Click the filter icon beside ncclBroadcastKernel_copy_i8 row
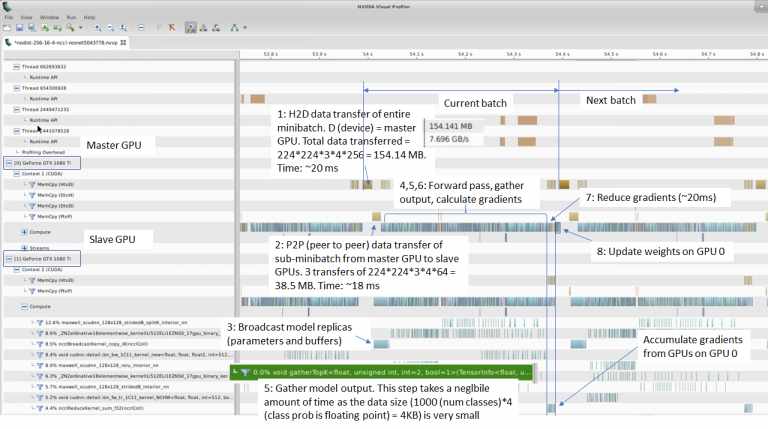This screenshot has width=768, height=429. point(42,343)
